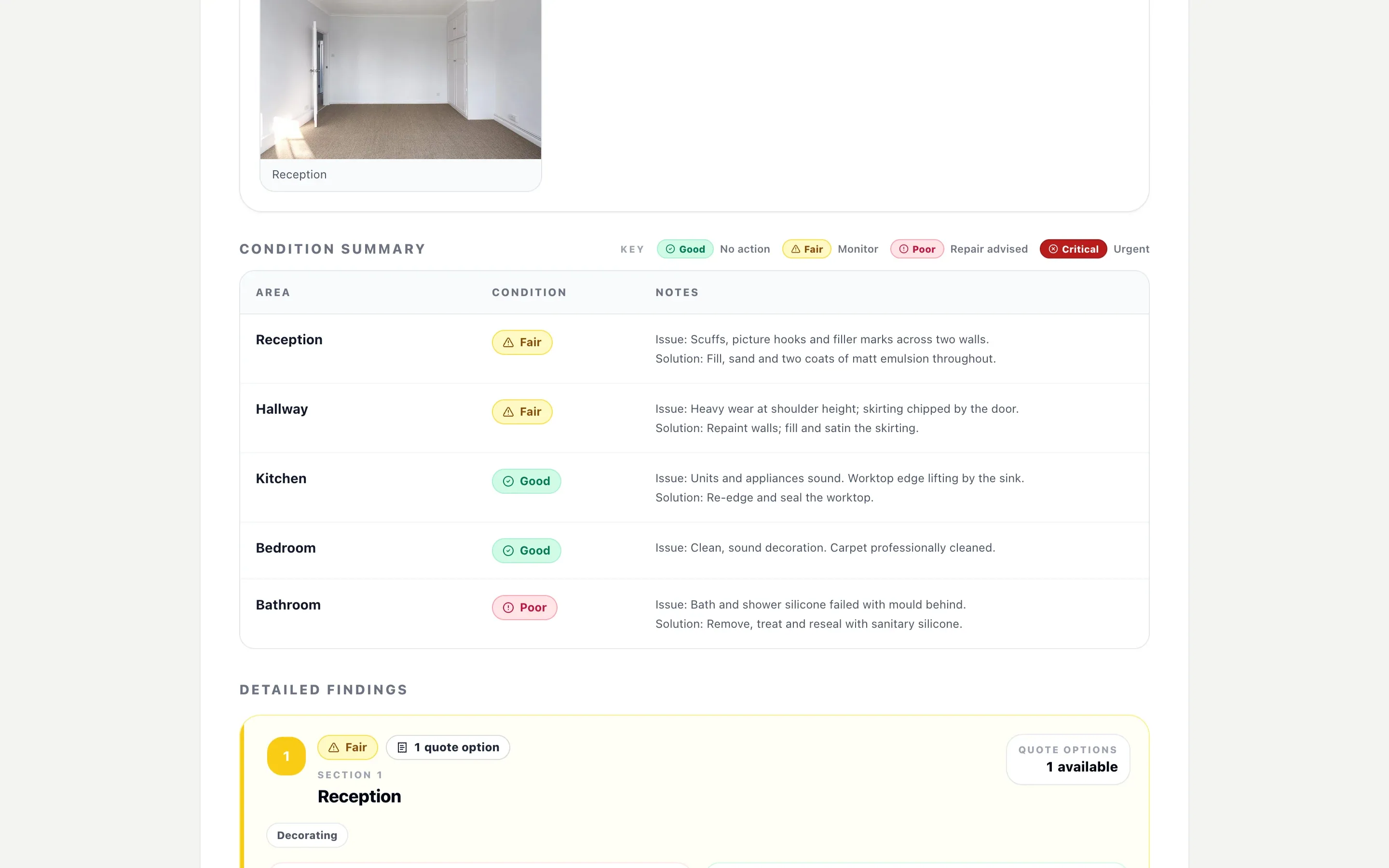
Task: Click the Good badge in the key
Action: coord(685,249)
